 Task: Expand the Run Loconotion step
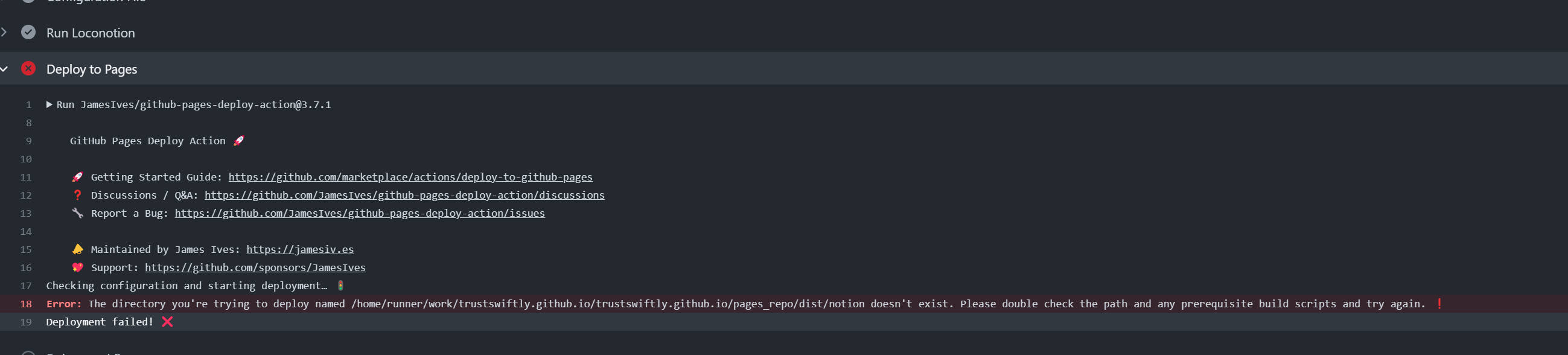click(5, 32)
